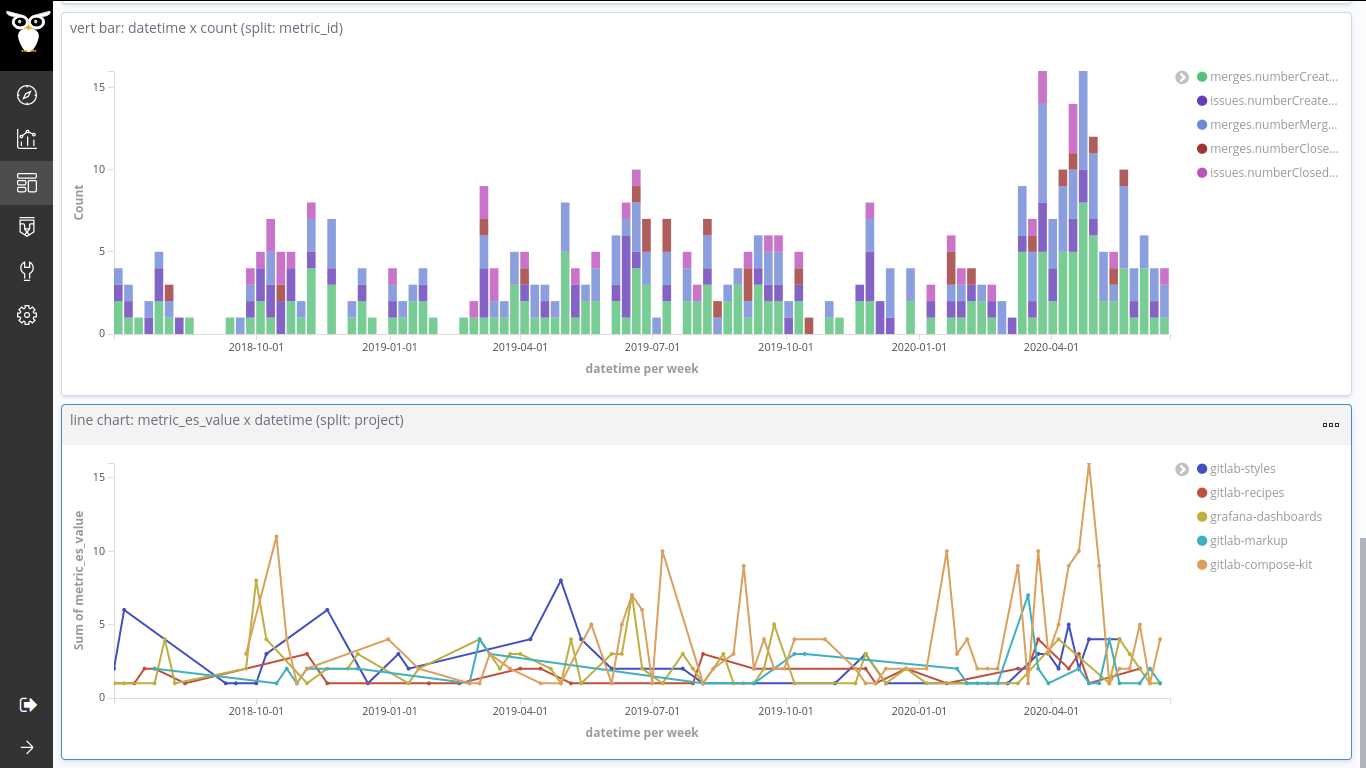This screenshot has width=1366, height=768.
Task: Toggle gitlab-markup legend series
Action: coord(1241,541)
